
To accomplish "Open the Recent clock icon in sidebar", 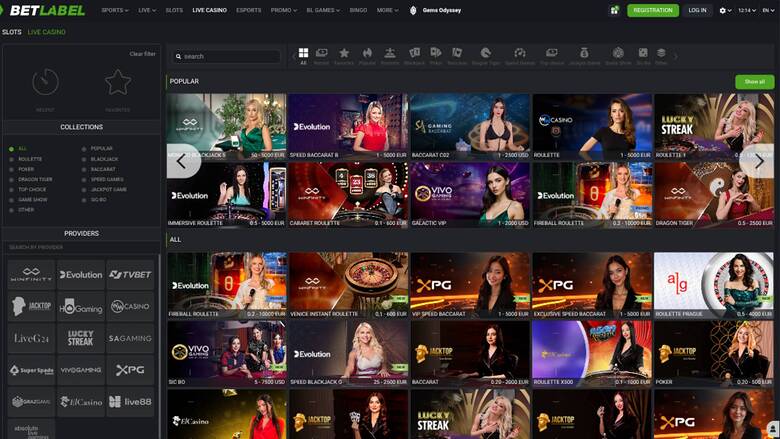I will pos(45,82).
